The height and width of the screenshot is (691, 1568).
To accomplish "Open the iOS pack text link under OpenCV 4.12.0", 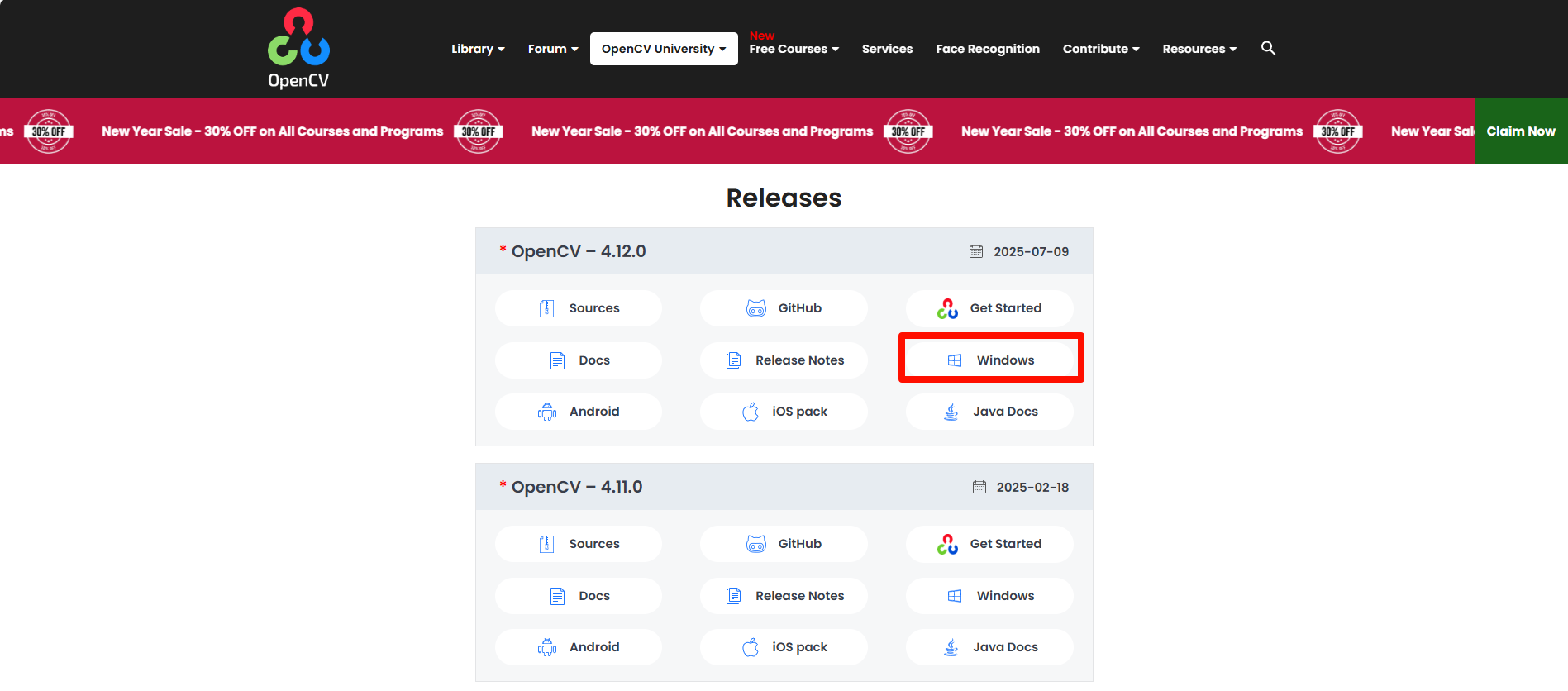I will 800,412.
